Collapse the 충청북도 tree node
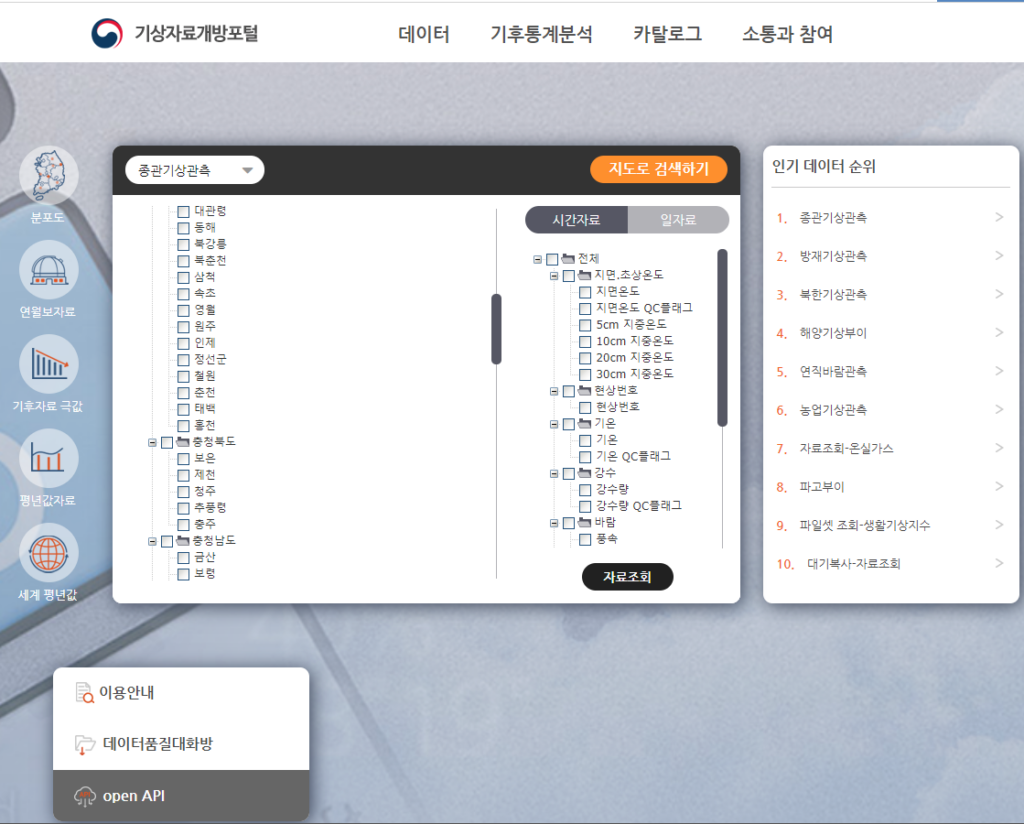Viewport: 1024px width, 824px height. (x=152, y=443)
